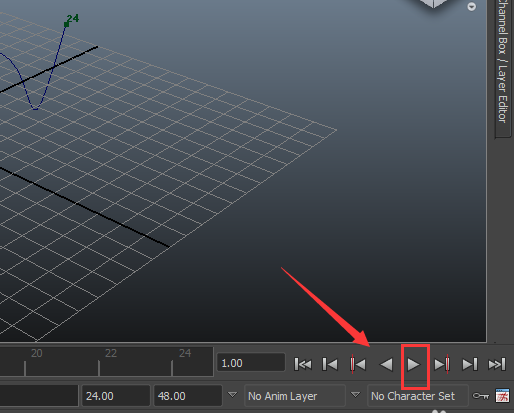
Task: Toggle the auto keyframe key icon
Action: click(x=481, y=396)
